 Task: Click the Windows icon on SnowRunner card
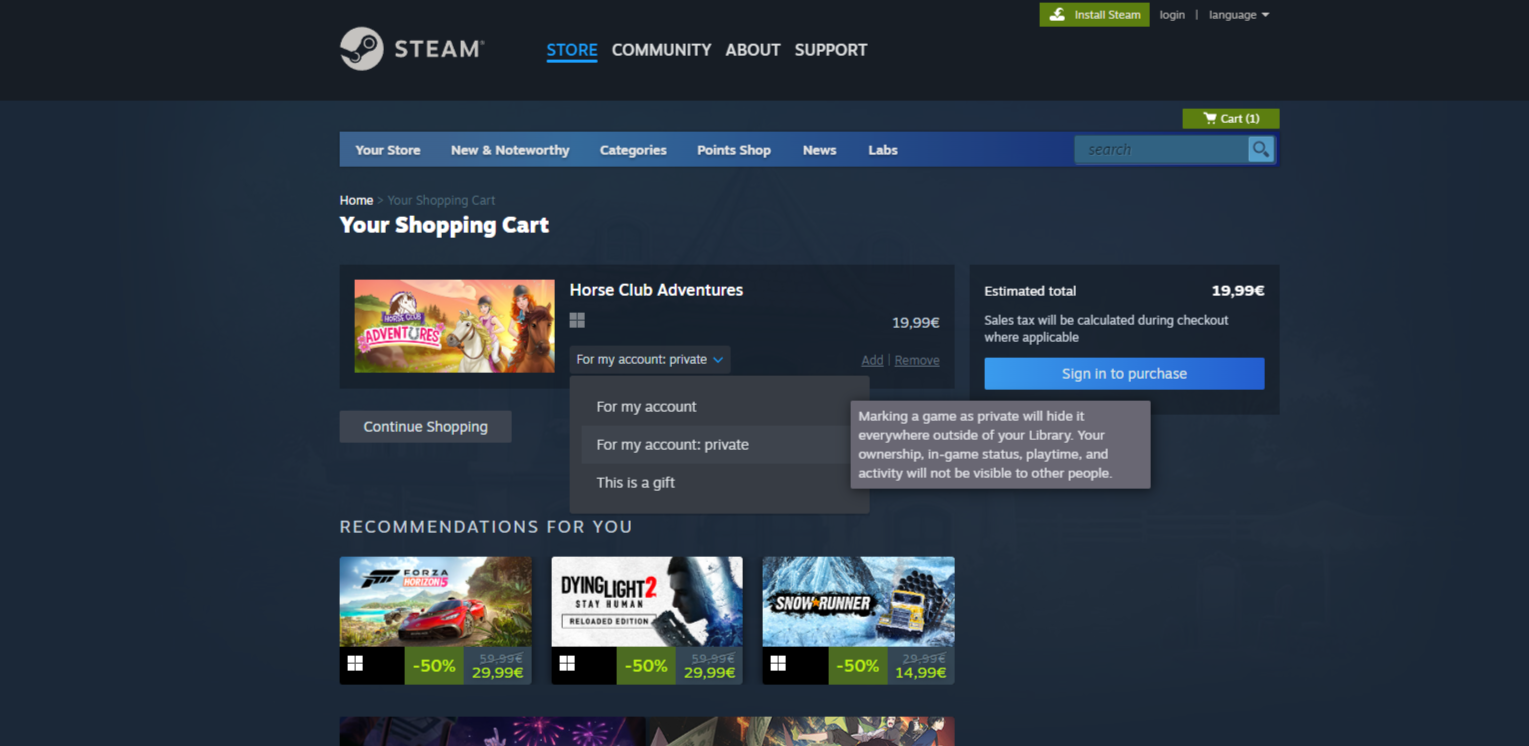(778, 663)
